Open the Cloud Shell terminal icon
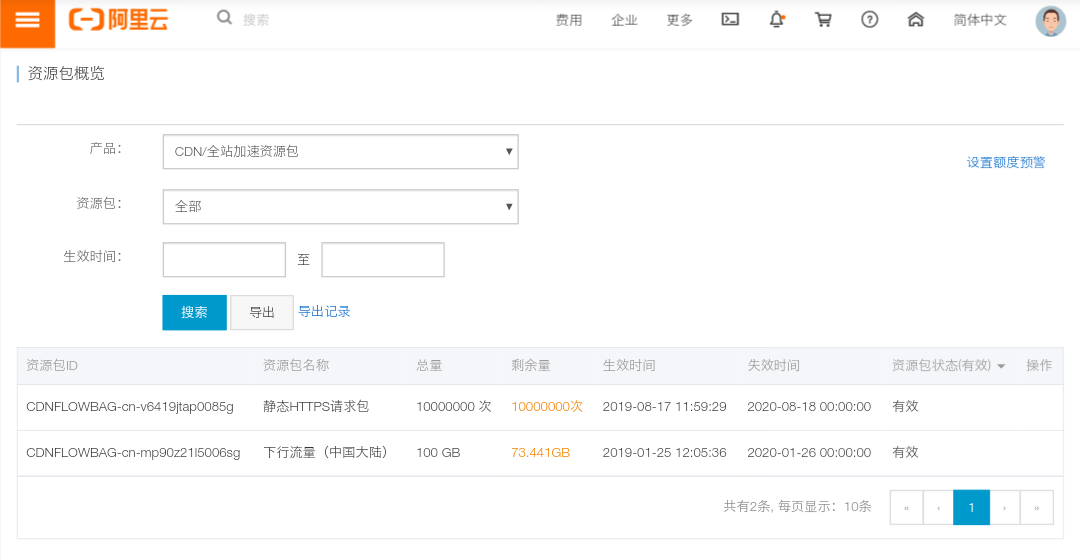1080x560 pixels. pos(730,19)
